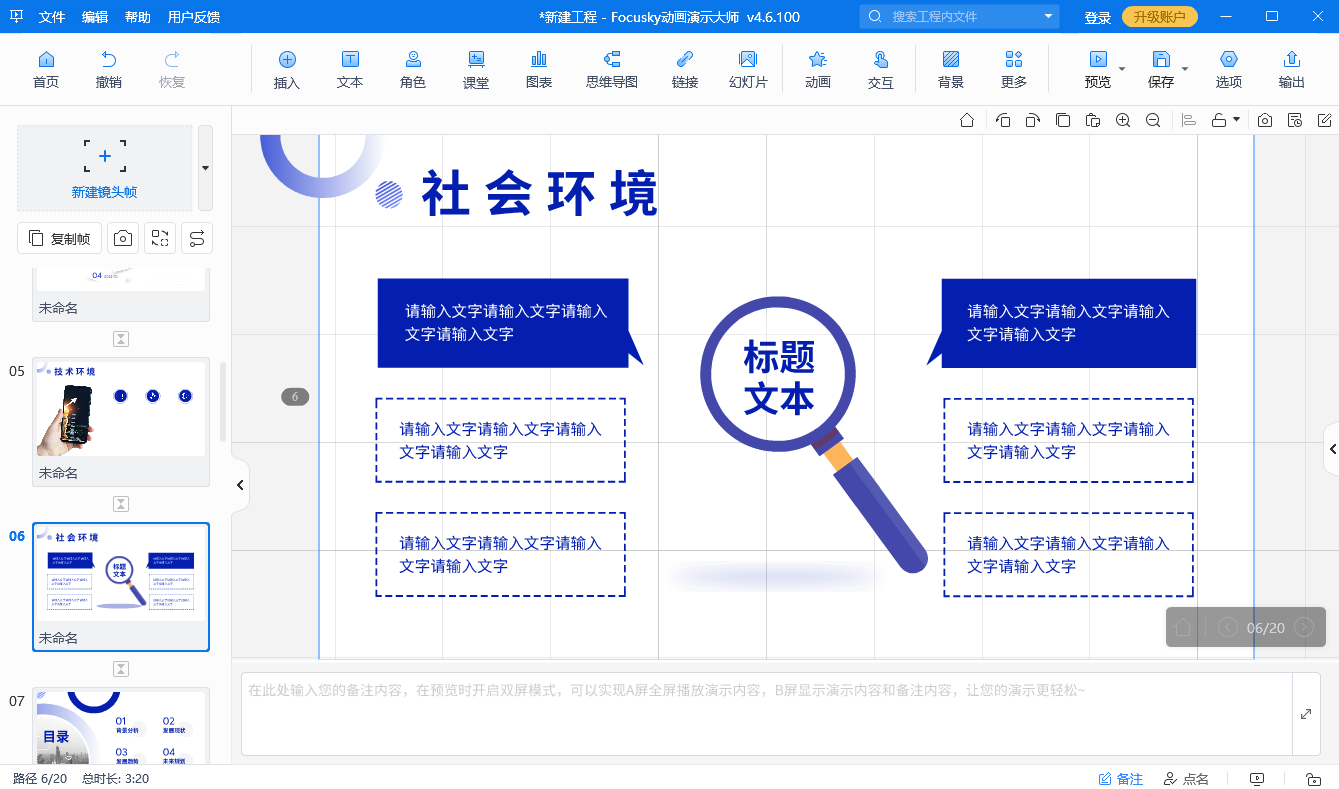
Task: Select the 文本 text tool
Action: click(x=350, y=69)
